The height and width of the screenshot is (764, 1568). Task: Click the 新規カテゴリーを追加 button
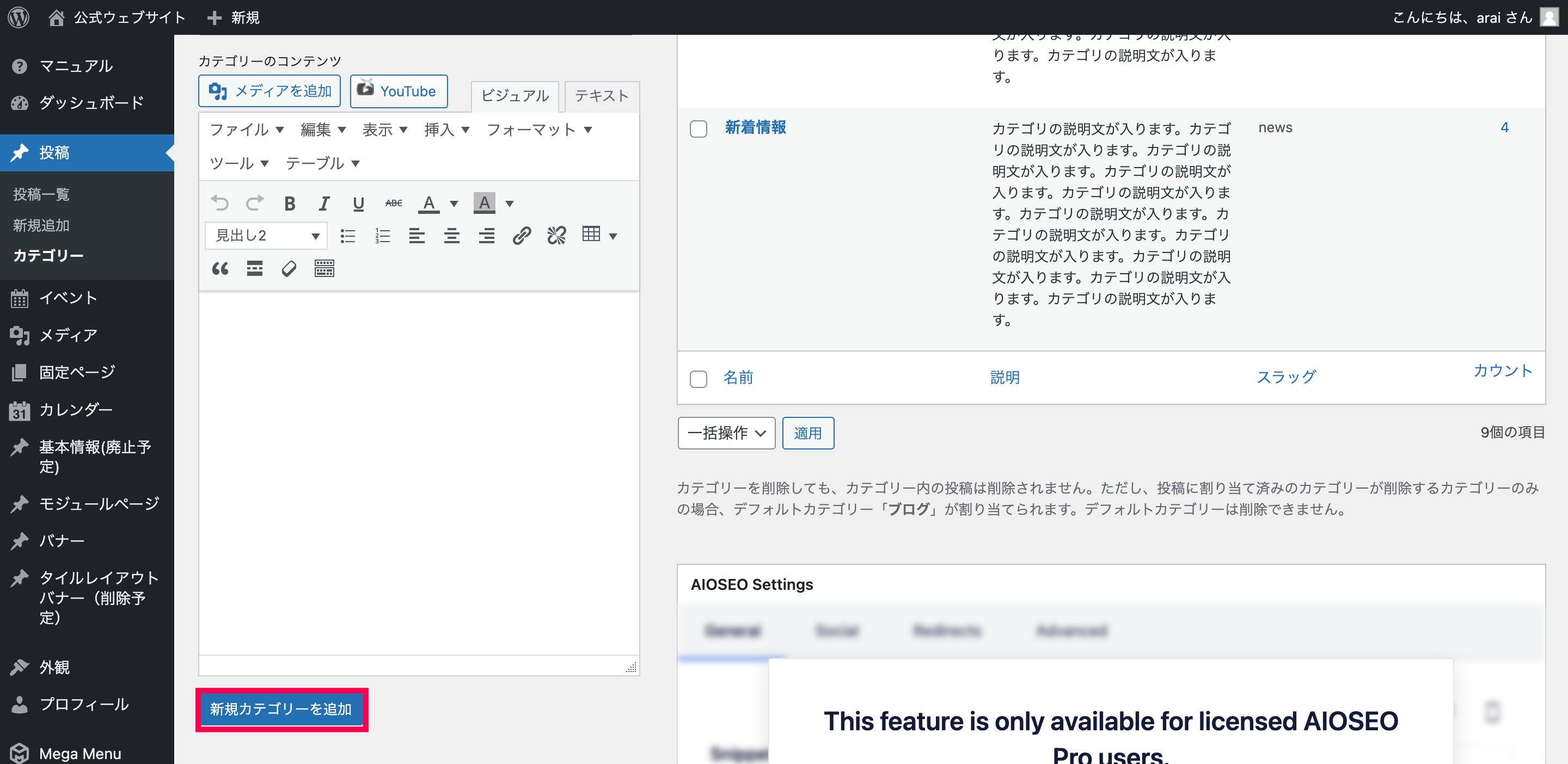[x=281, y=709]
